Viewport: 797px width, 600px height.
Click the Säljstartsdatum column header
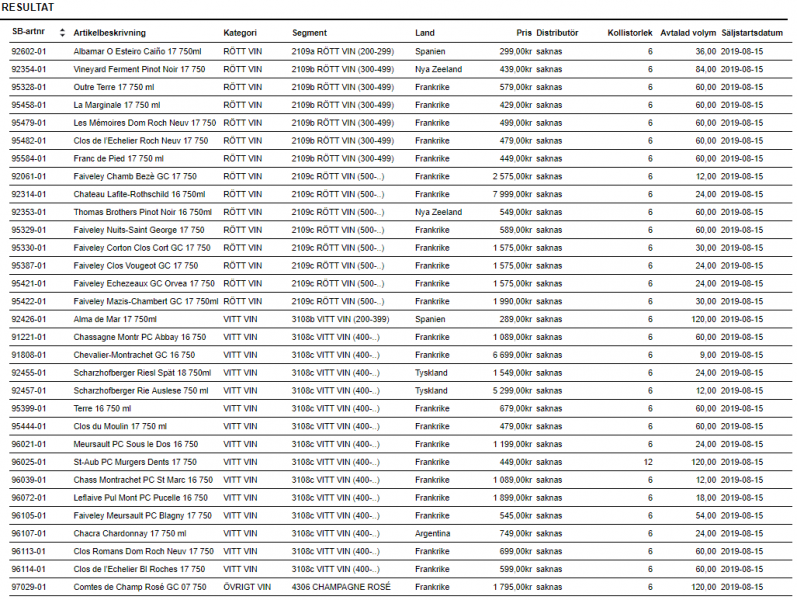click(752, 33)
